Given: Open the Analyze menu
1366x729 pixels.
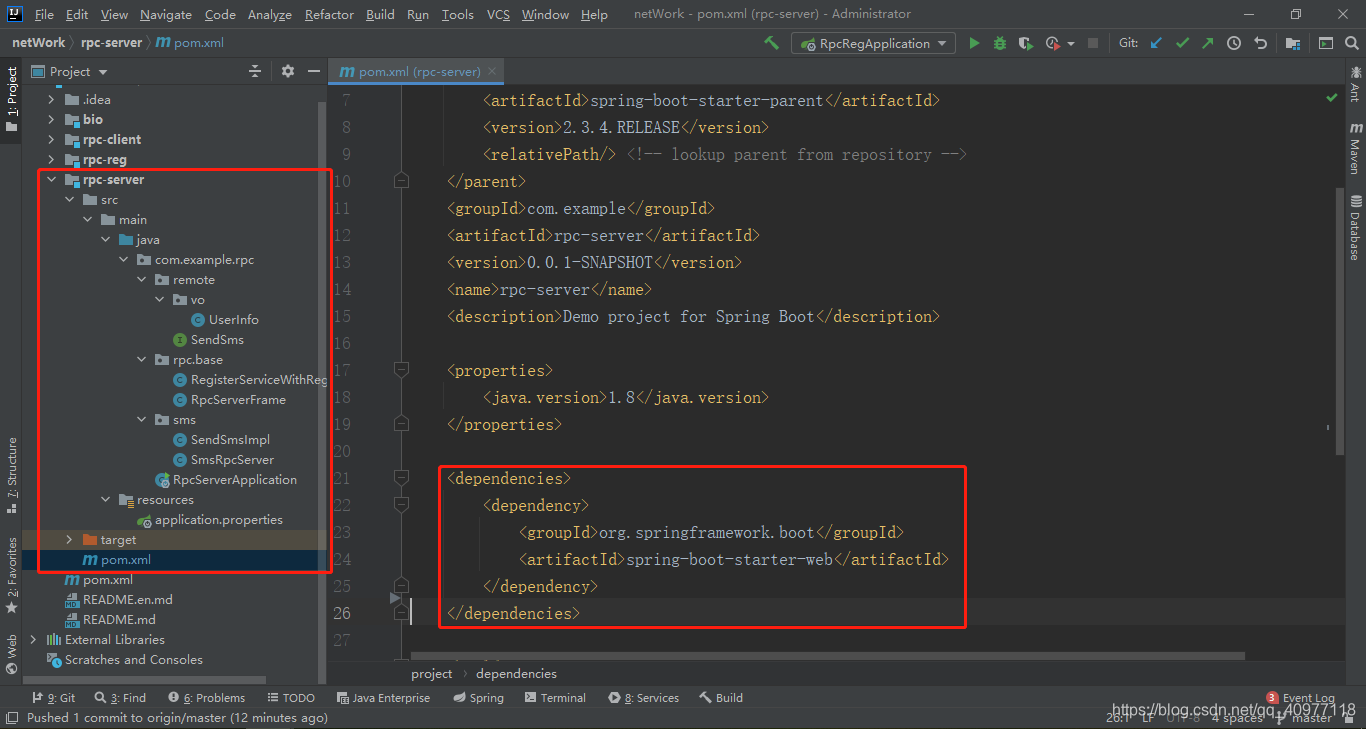Looking at the screenshot, I should [270, 14].
